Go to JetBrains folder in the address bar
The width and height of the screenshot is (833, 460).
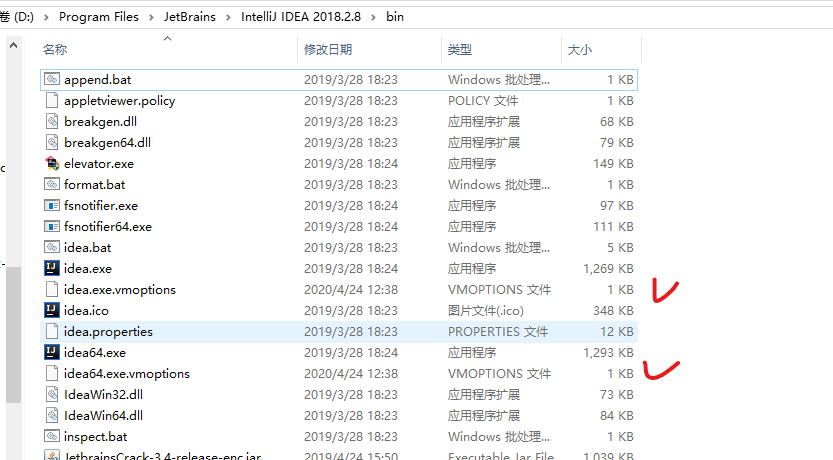coord(190,17)
